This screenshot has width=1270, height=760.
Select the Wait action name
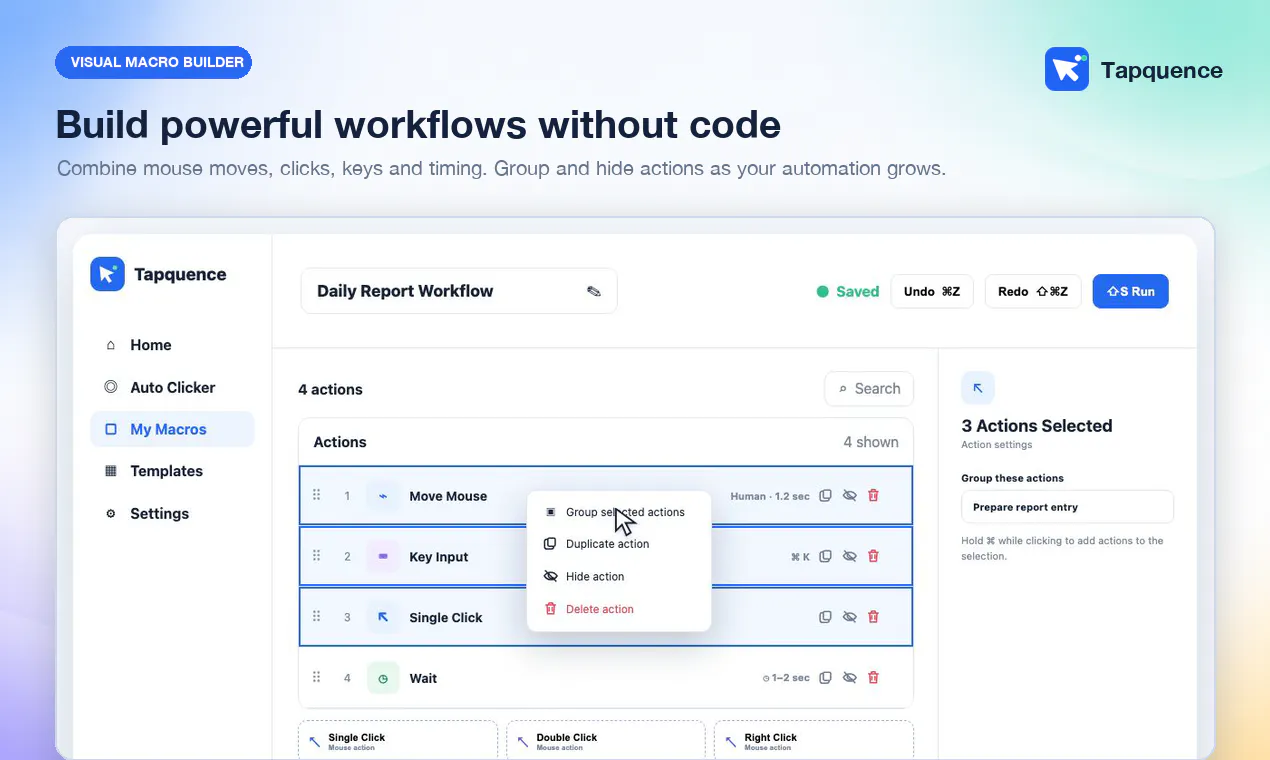click(423, 678)
